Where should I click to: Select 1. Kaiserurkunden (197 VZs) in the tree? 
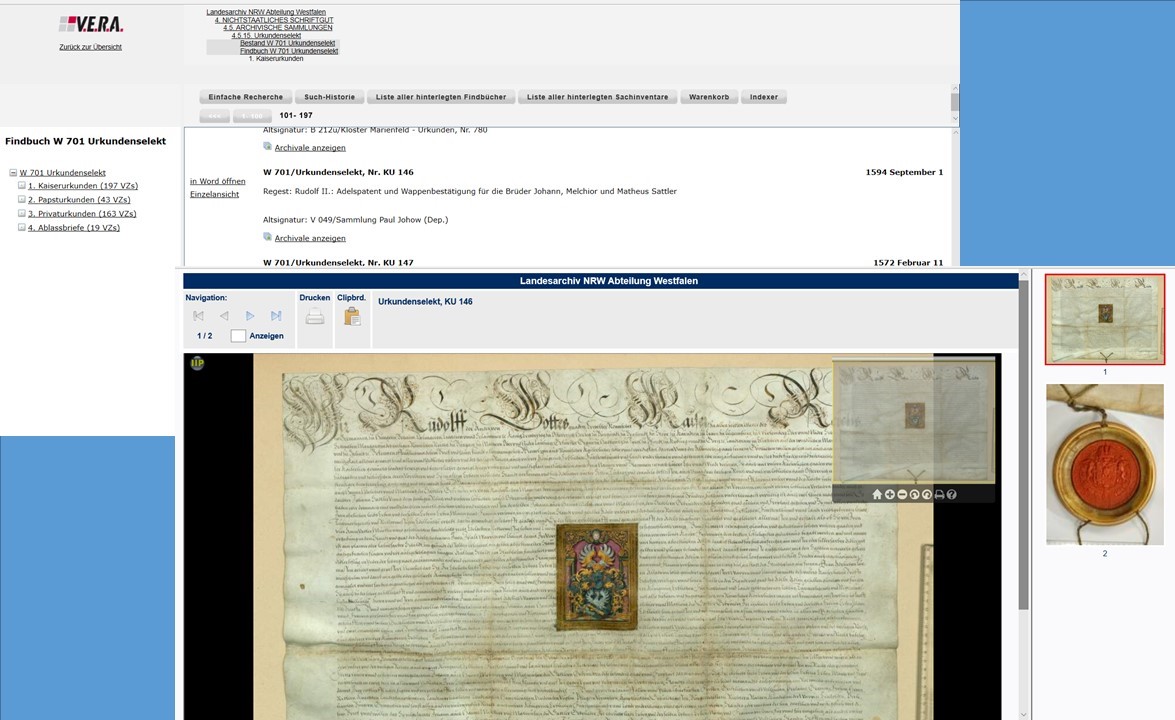(82, 186)
